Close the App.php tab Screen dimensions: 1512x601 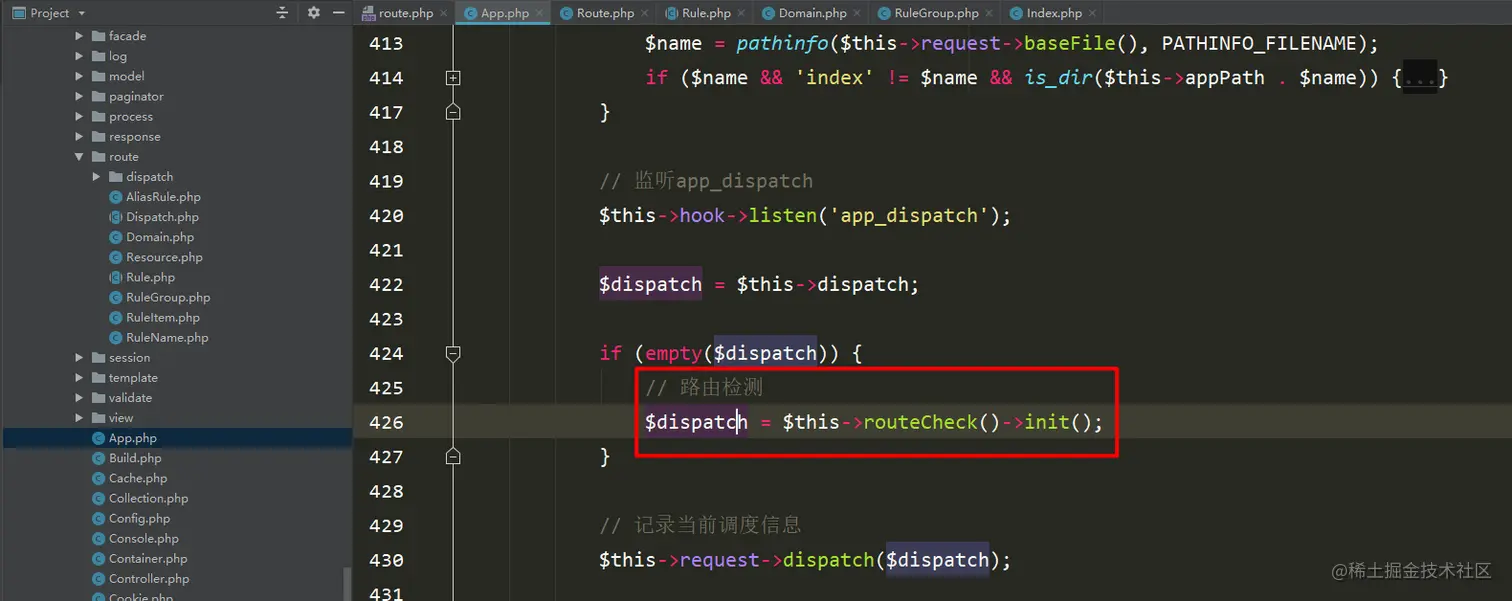pyautogui.click(x=540, y=13)
